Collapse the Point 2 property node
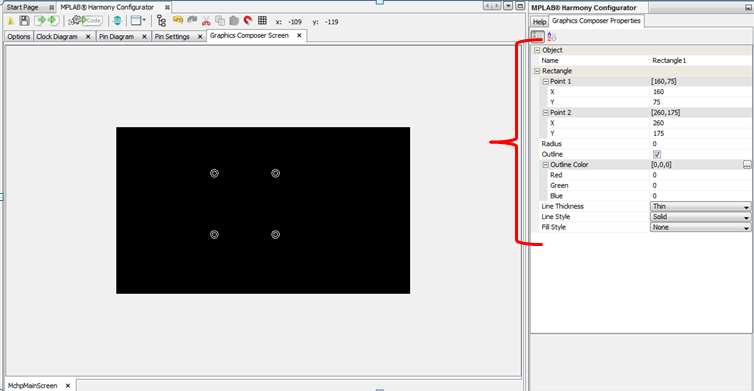Image resolution: width=754 pixels, height=391 pixels. coord(546,113)
